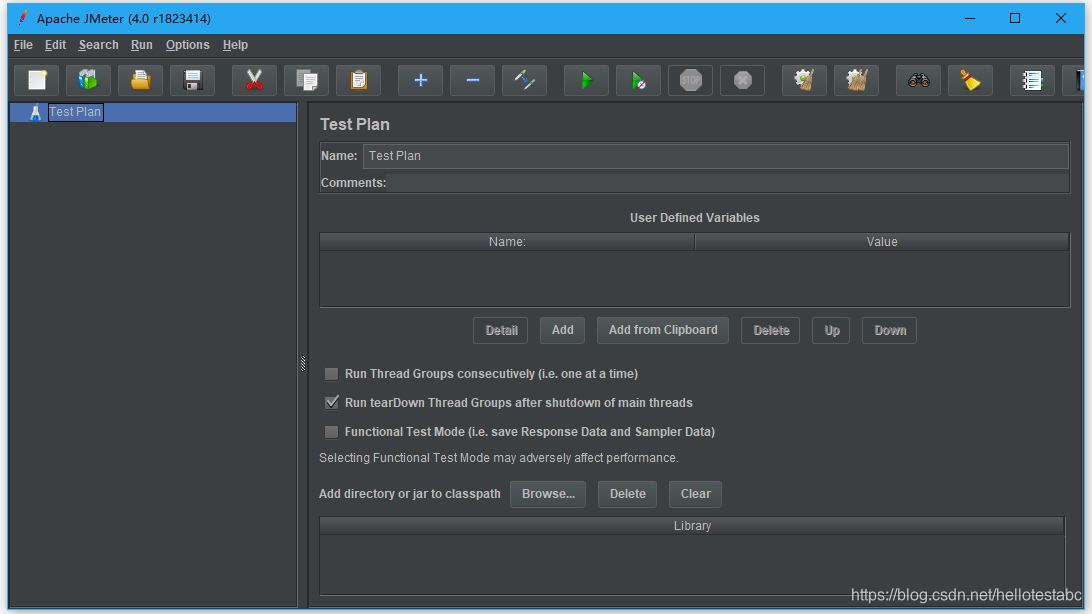Open the Templates icon in toolbar
Screen dimensions: 1092x614
click(88, 81)
